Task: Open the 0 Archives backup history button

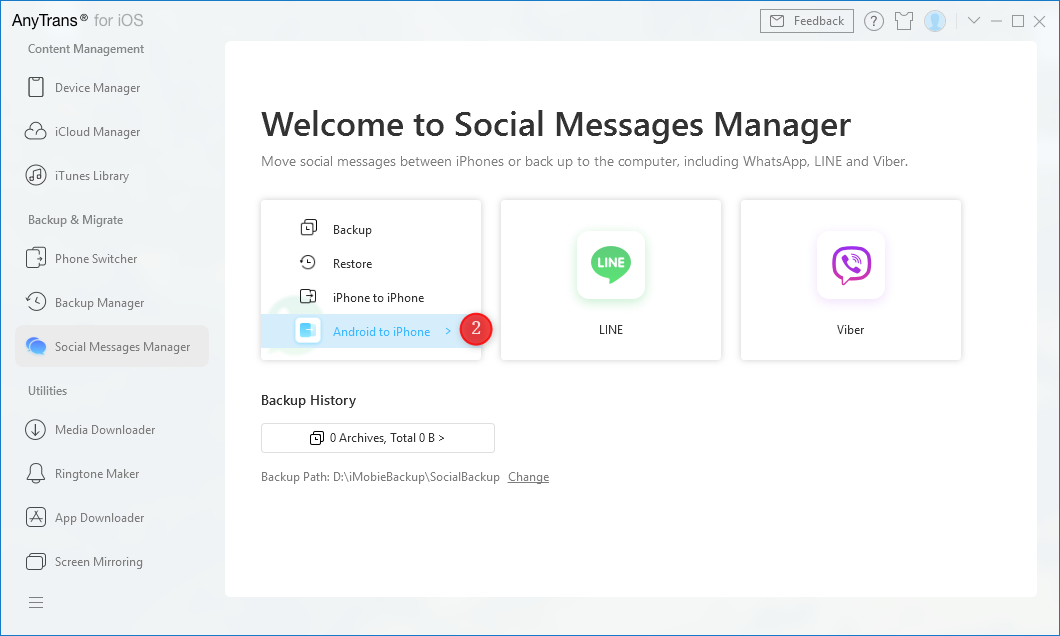Action: (378, 438)
